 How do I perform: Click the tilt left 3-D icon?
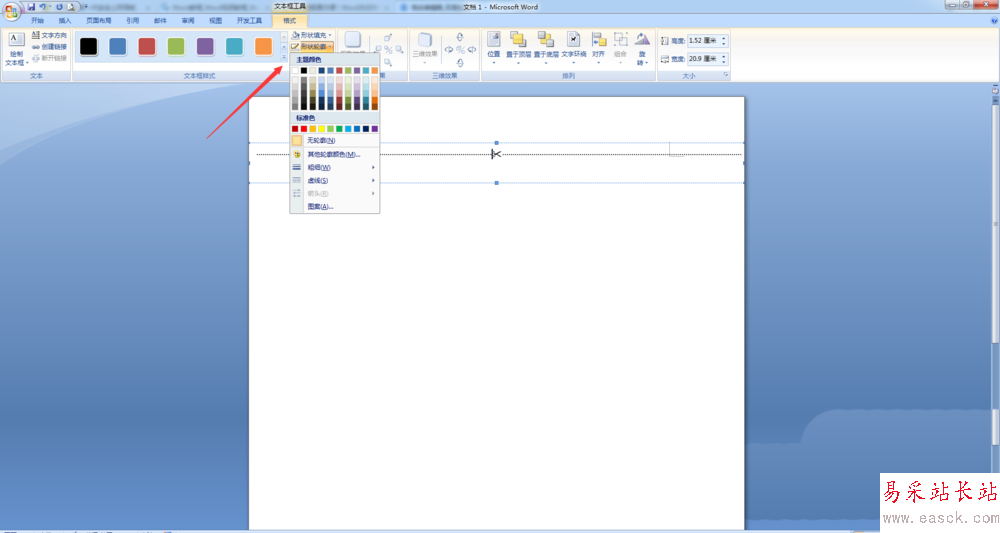pyautogui.click(x=448, y=50)
